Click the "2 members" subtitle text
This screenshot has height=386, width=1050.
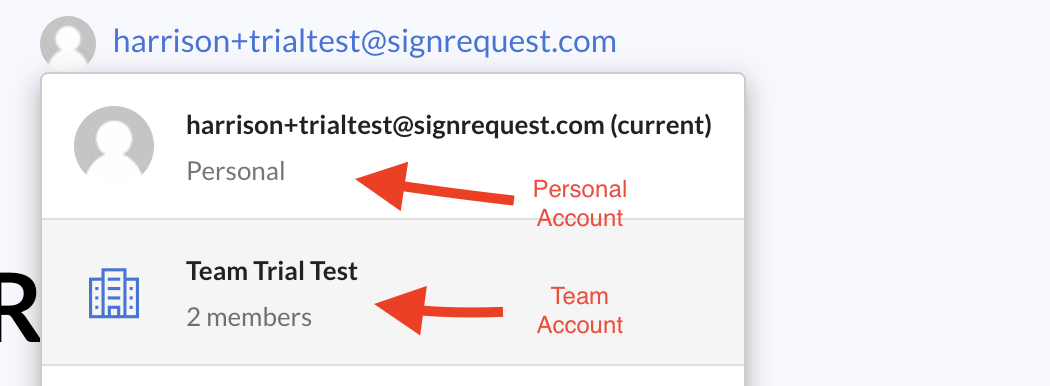tap(249, 317)
